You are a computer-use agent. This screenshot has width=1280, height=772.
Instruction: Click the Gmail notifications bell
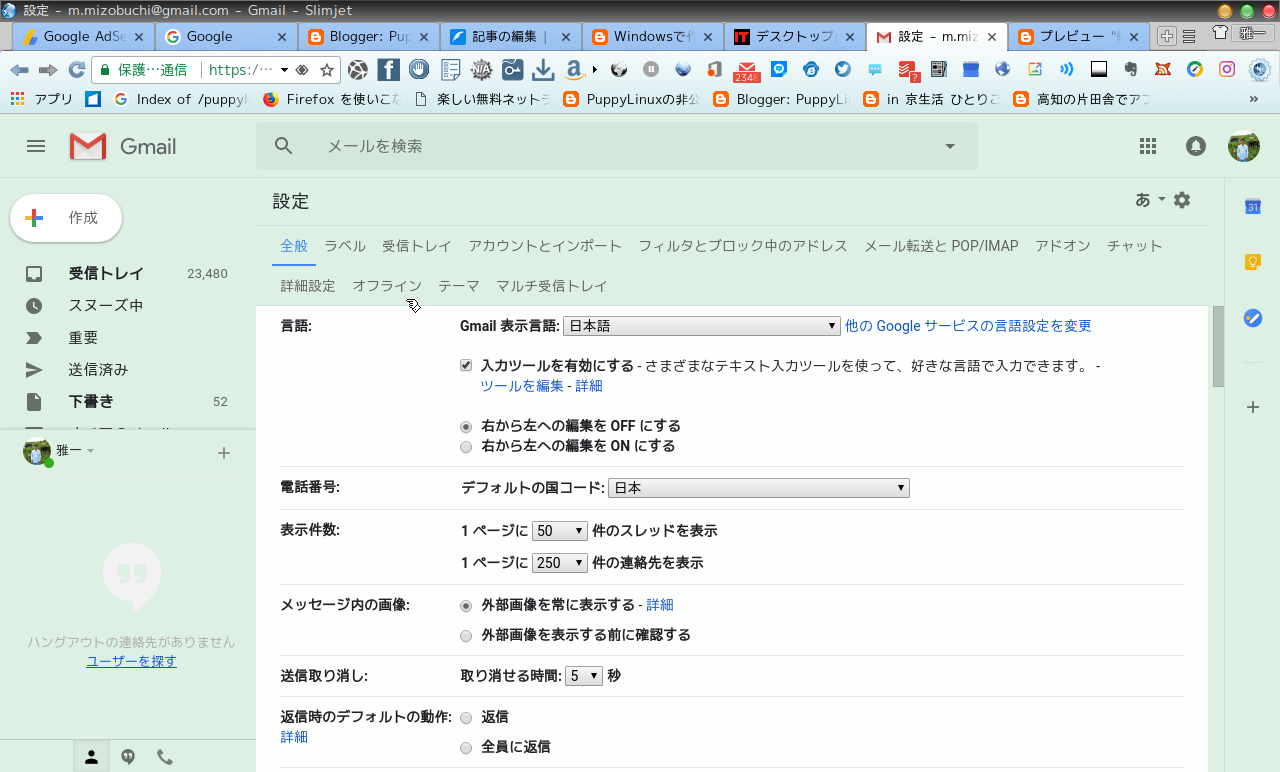[x=1195, y=145]
